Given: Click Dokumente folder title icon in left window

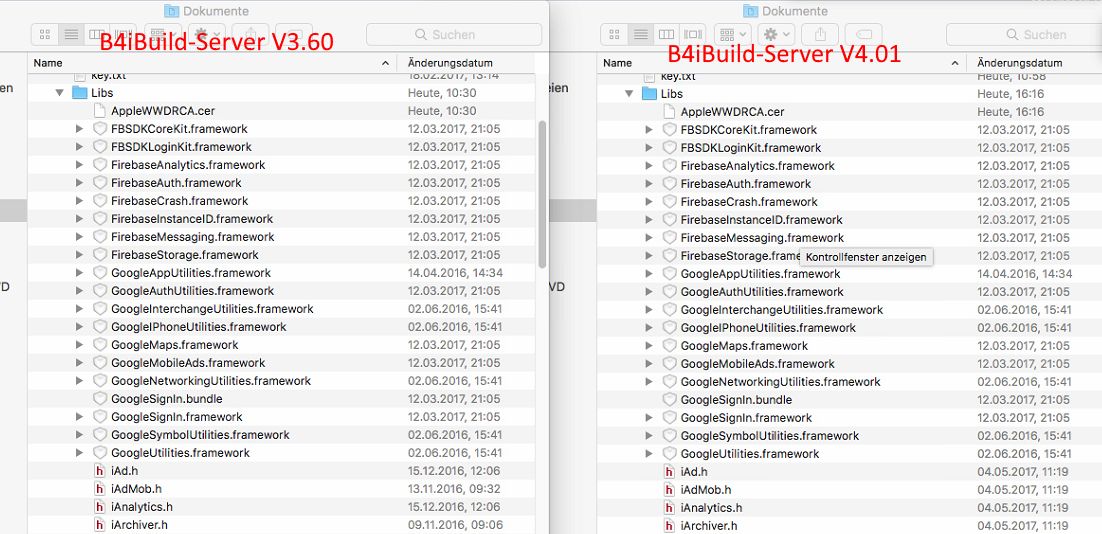Looking at the screenshot, I should tap(171, 11).
